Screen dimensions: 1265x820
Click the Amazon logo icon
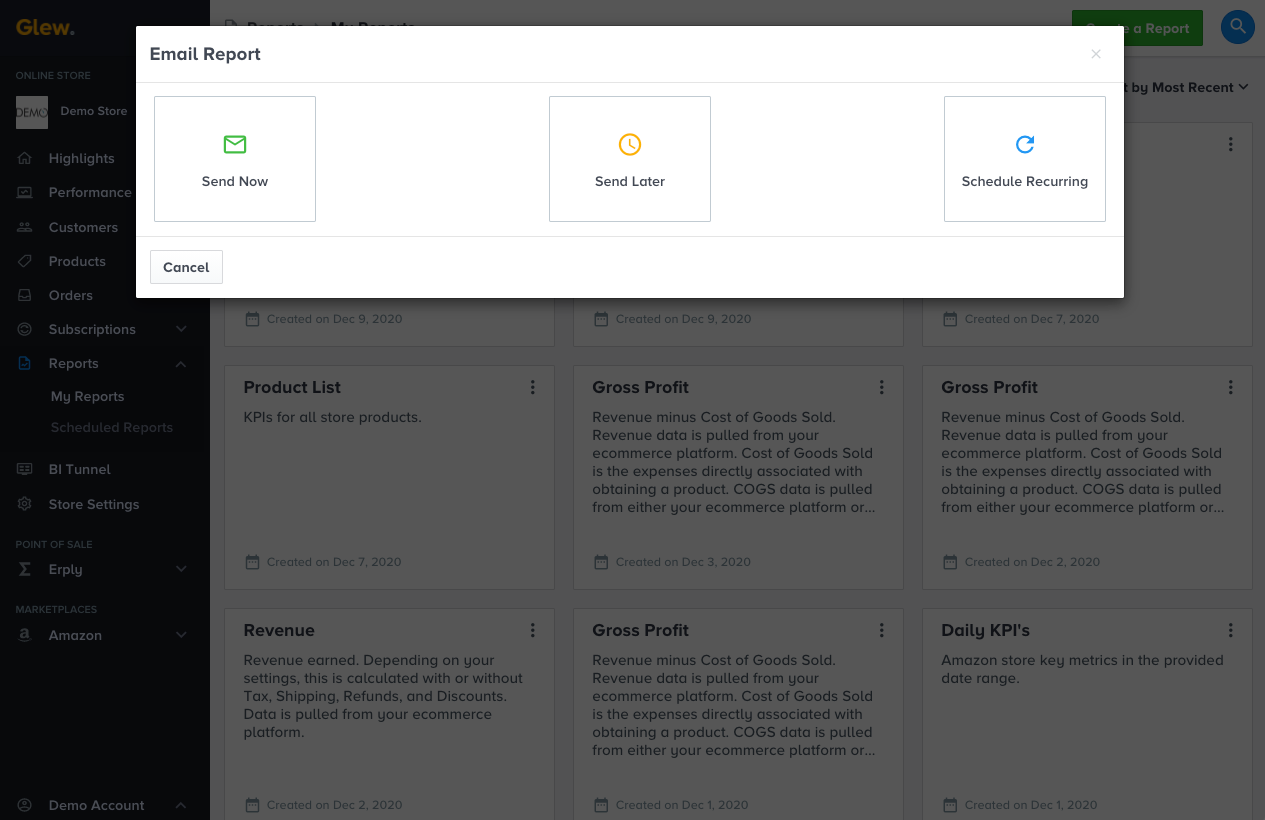pos(26,635)
